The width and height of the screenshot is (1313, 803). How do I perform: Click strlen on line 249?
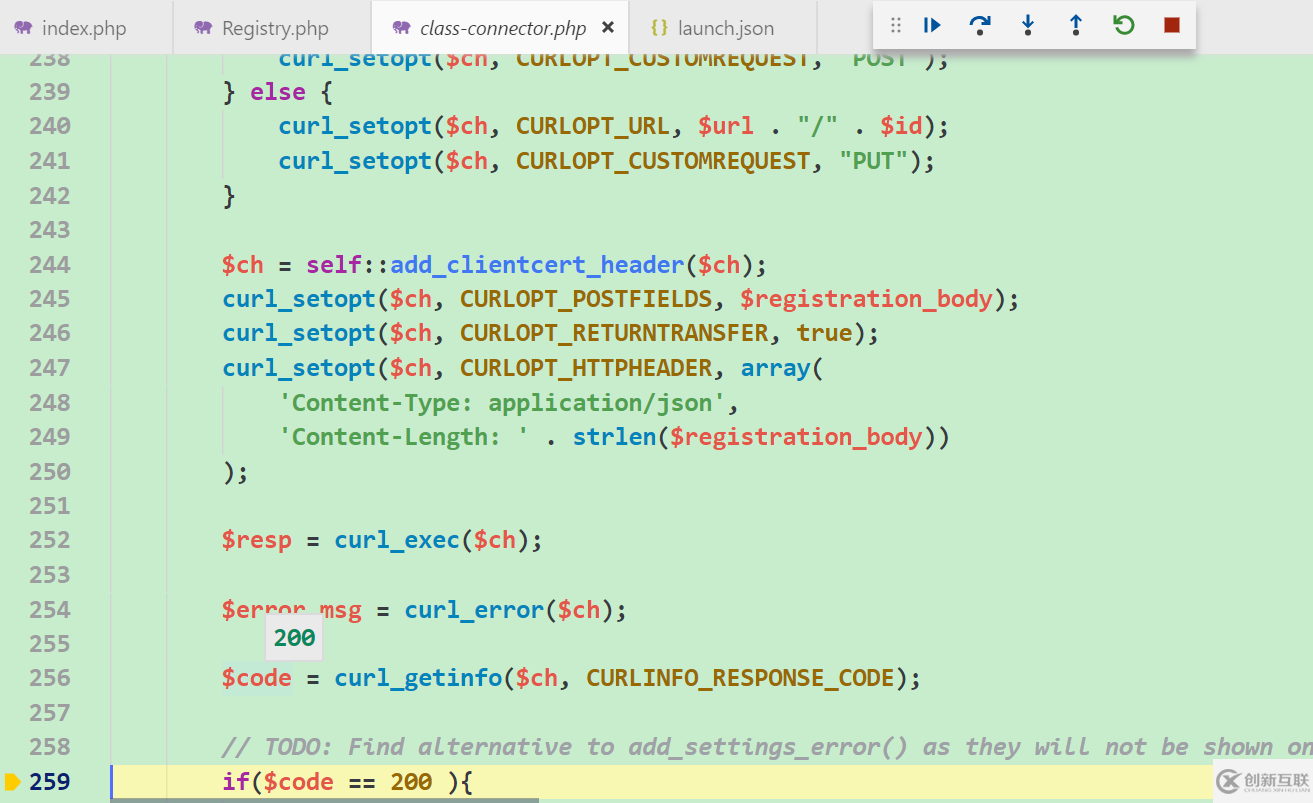(614, 437)
